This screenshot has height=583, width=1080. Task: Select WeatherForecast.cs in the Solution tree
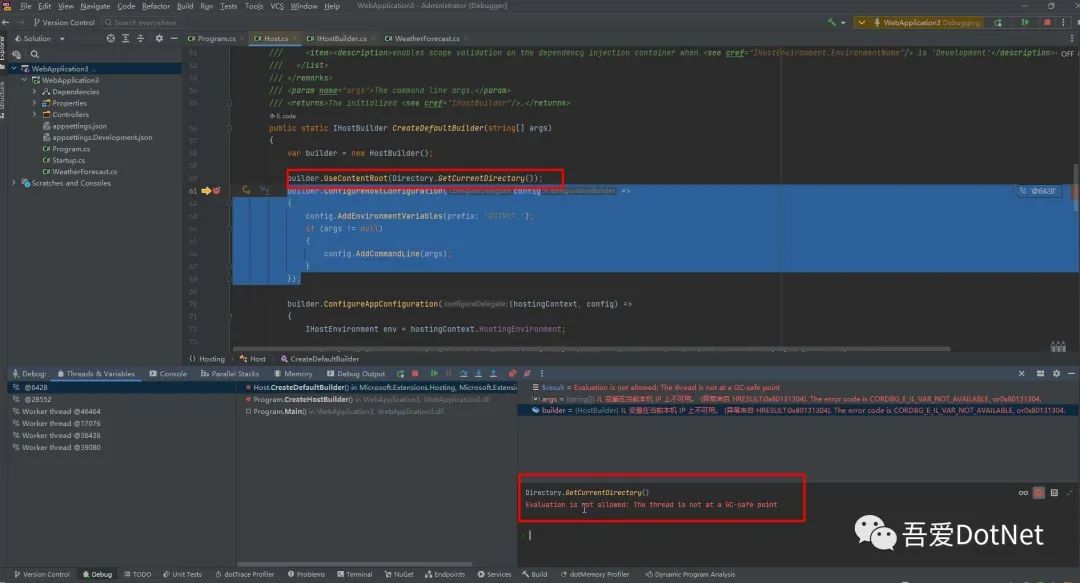(79, 172)
